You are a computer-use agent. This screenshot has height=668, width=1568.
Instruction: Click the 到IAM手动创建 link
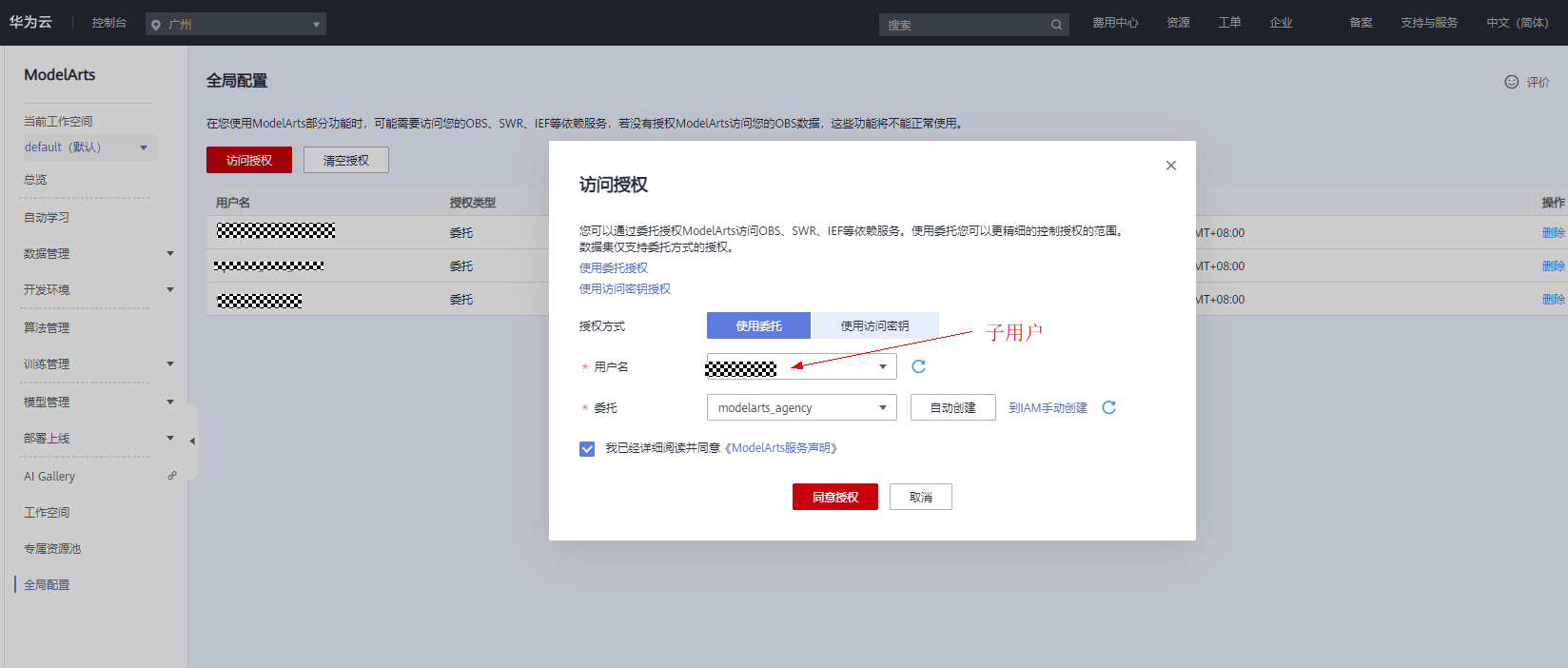click(x=1048, y=407)
